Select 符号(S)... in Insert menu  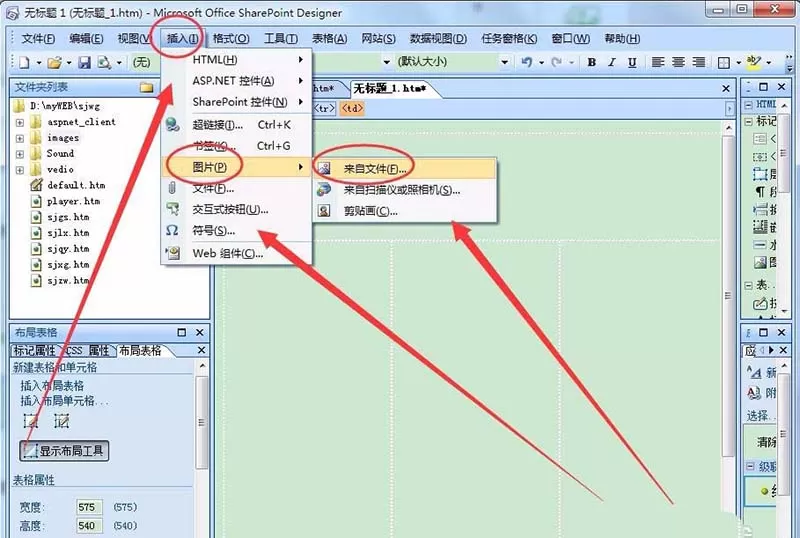[x=236, y=231]
